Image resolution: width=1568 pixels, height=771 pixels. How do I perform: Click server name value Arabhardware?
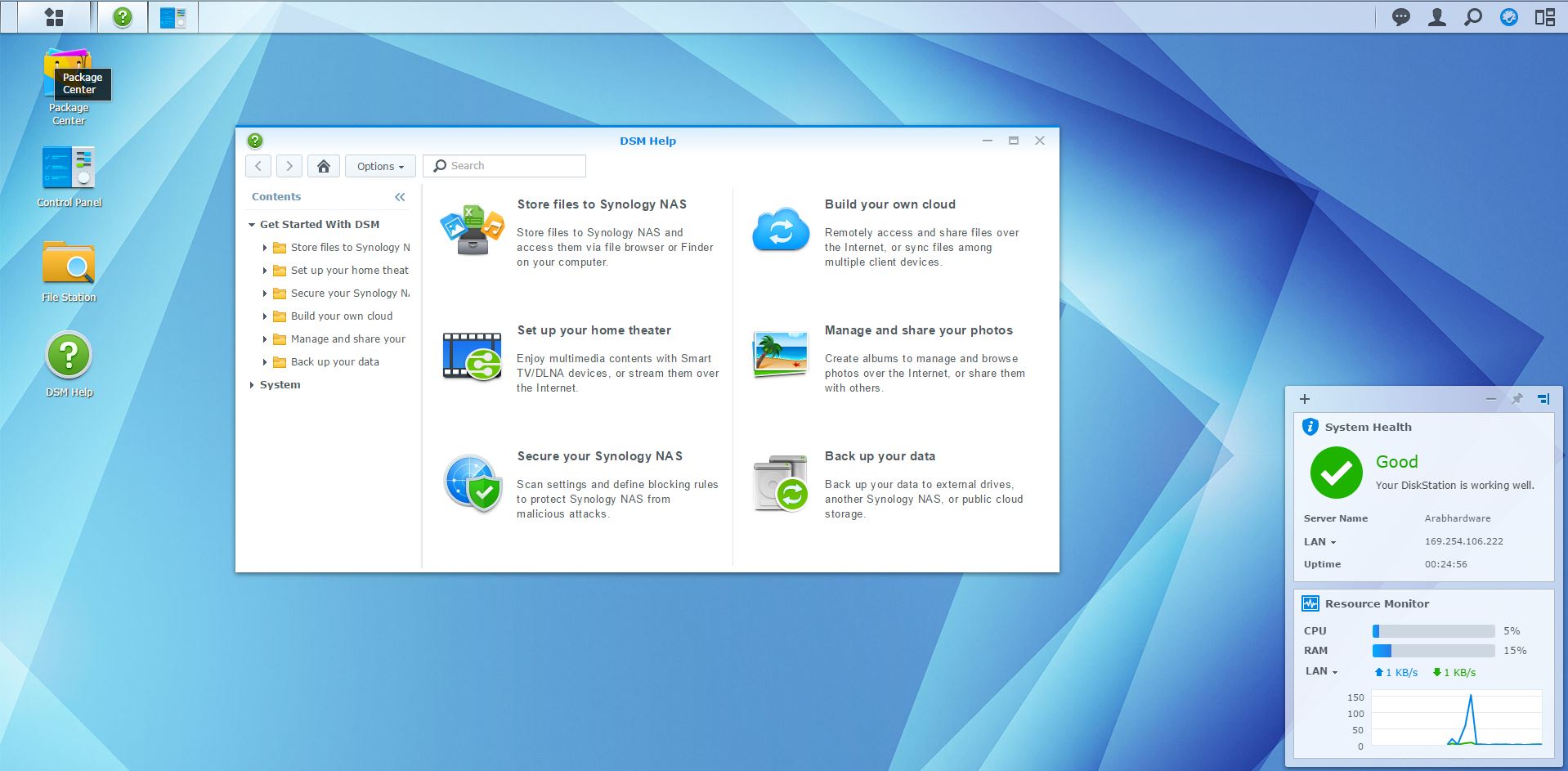coord(1457,518)
